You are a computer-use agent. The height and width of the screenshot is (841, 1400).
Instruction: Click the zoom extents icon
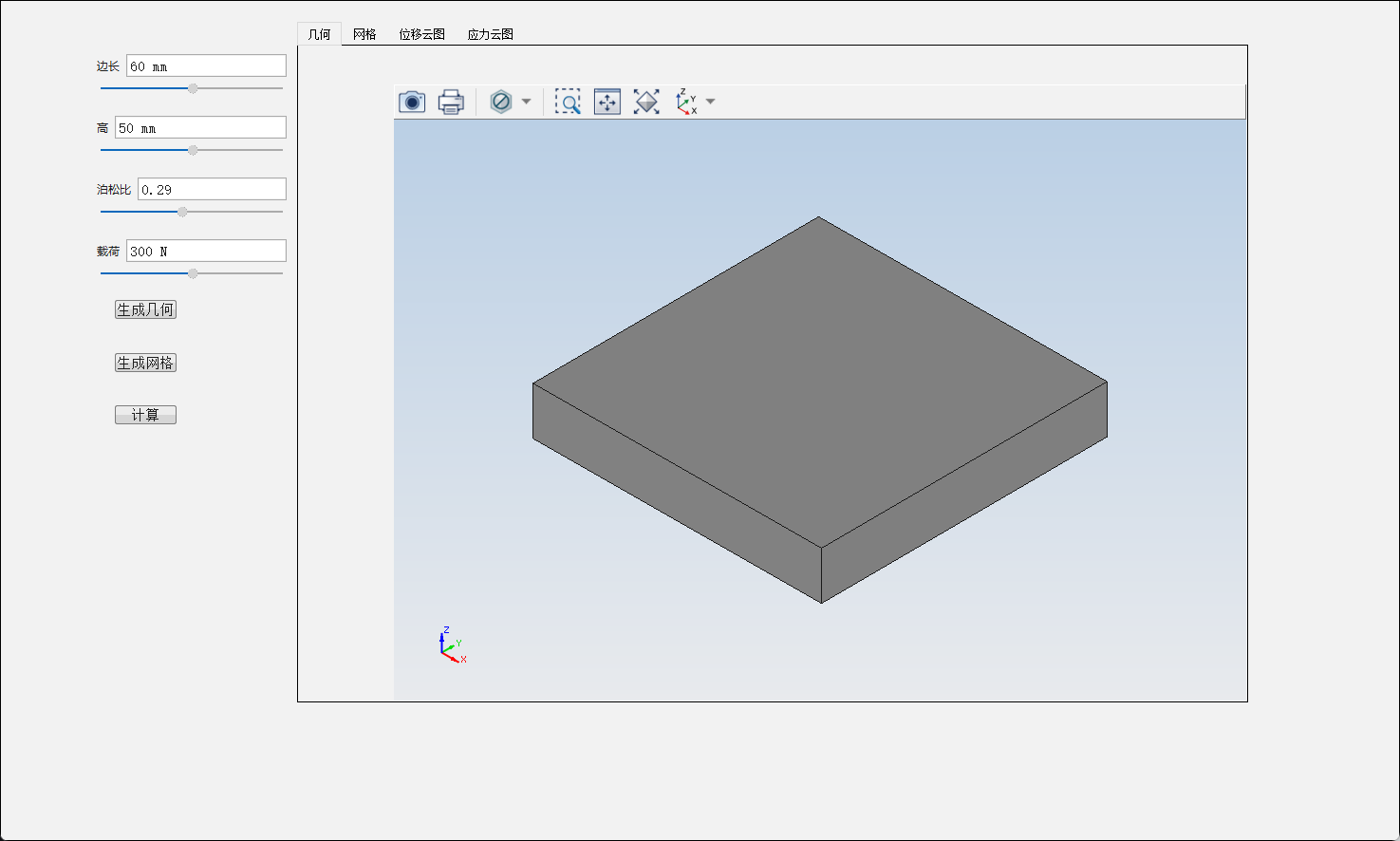607,102
